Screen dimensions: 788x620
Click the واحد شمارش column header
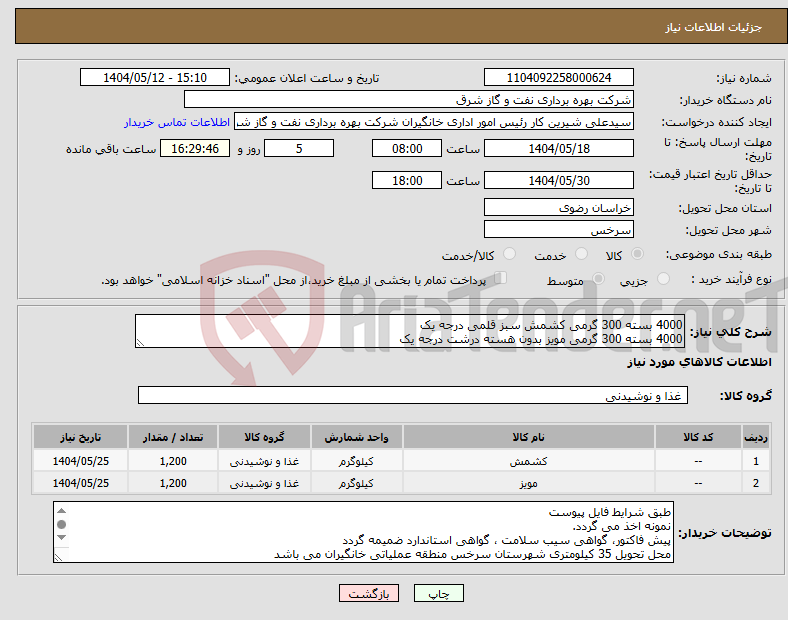[x=356, y=437]
